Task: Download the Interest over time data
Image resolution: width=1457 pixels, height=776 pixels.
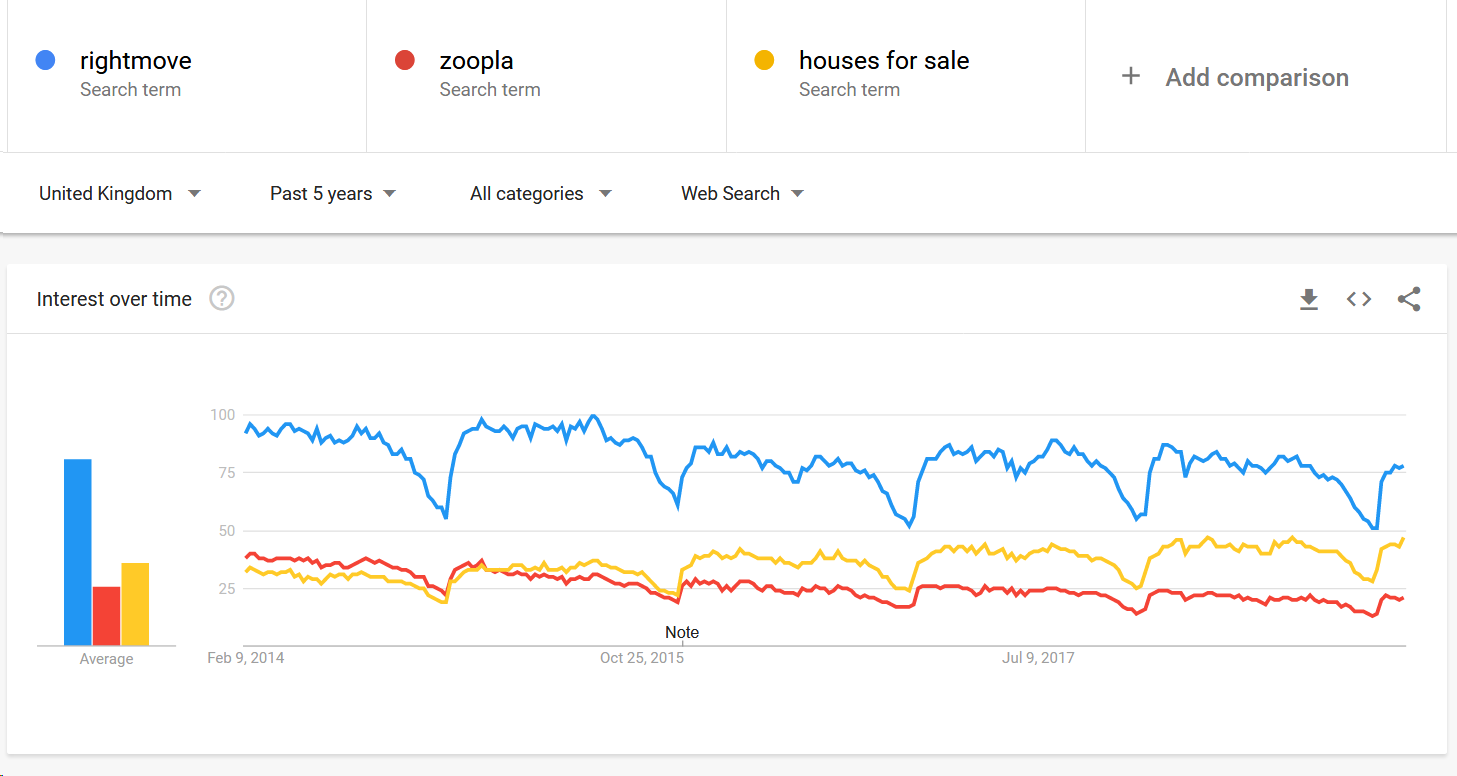Action: point(1309,299)
